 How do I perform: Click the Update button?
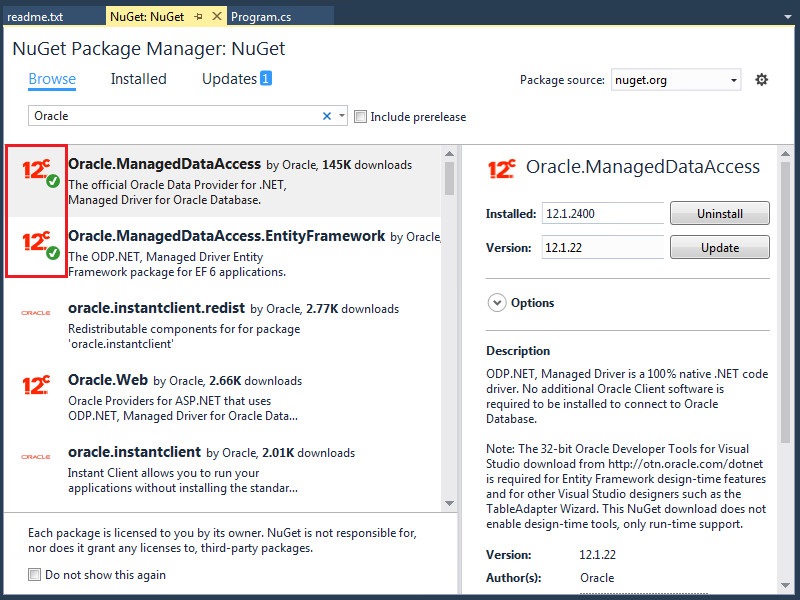(719, 247)
